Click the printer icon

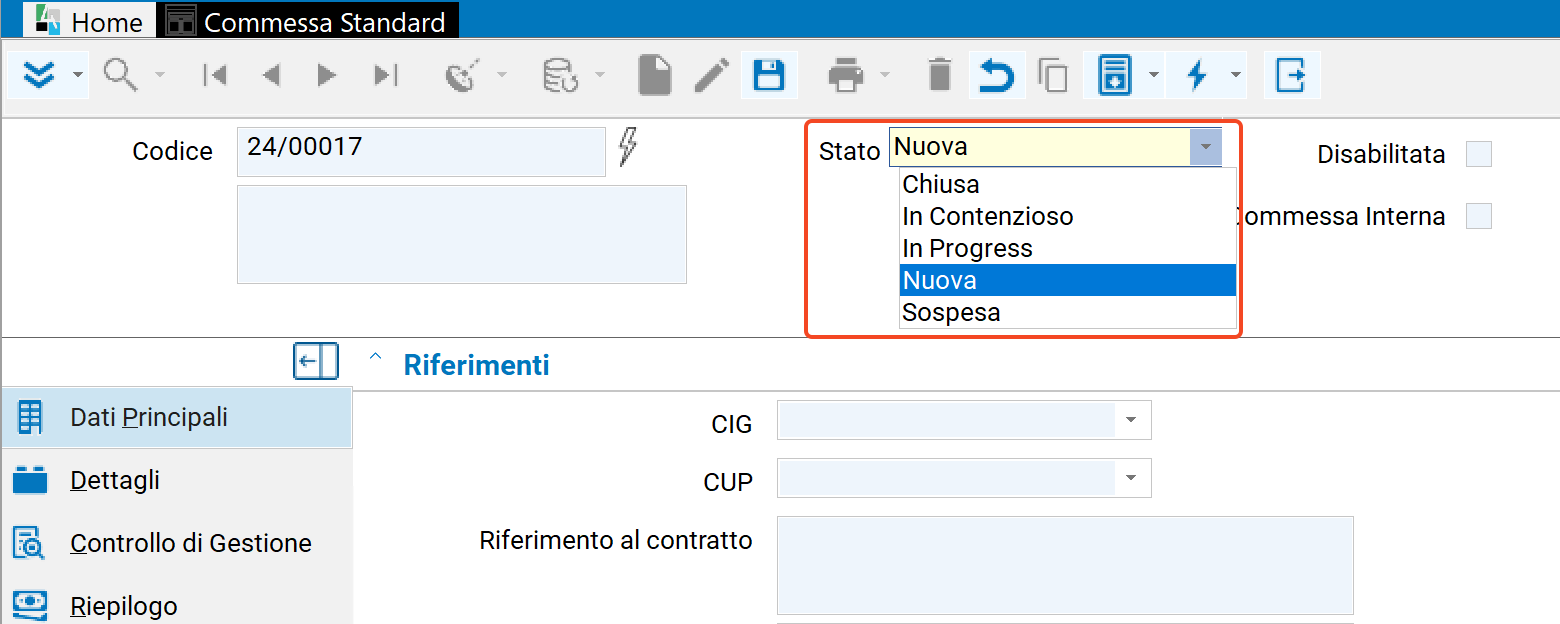point(845,75)
